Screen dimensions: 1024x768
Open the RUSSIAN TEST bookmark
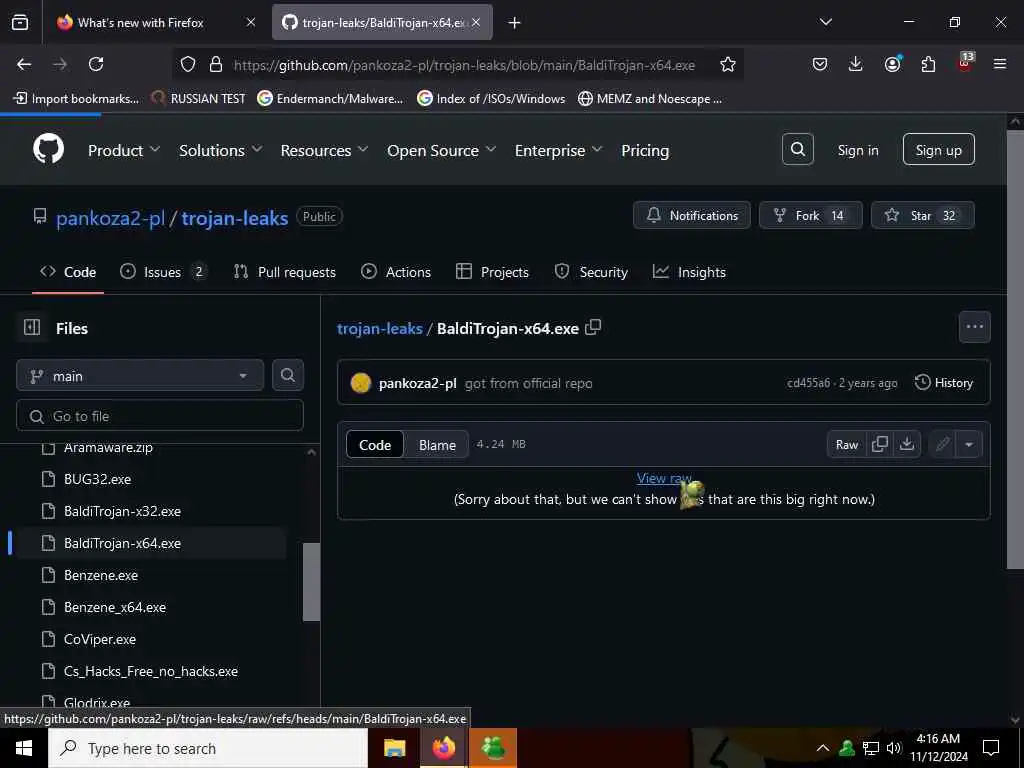point(199,99)
